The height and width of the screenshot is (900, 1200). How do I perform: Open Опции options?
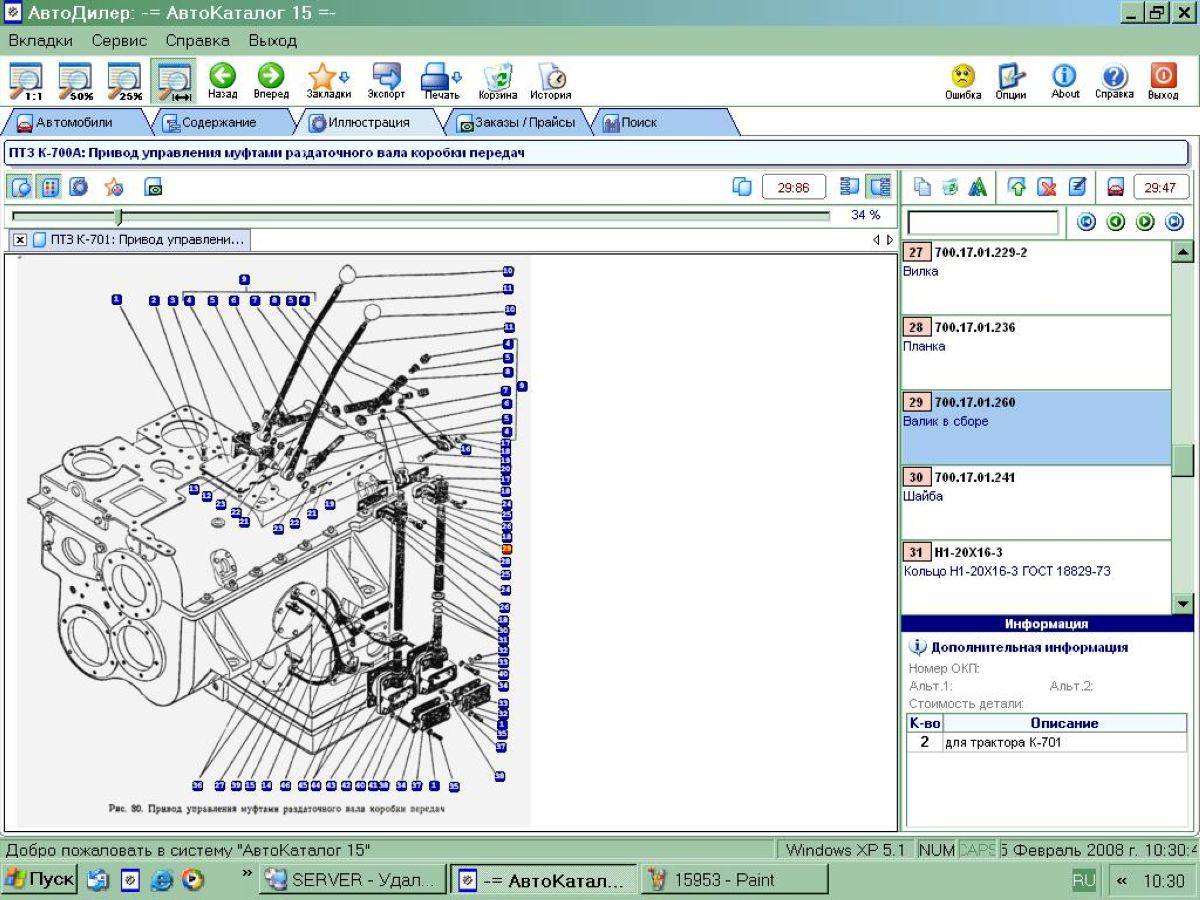1011,81
